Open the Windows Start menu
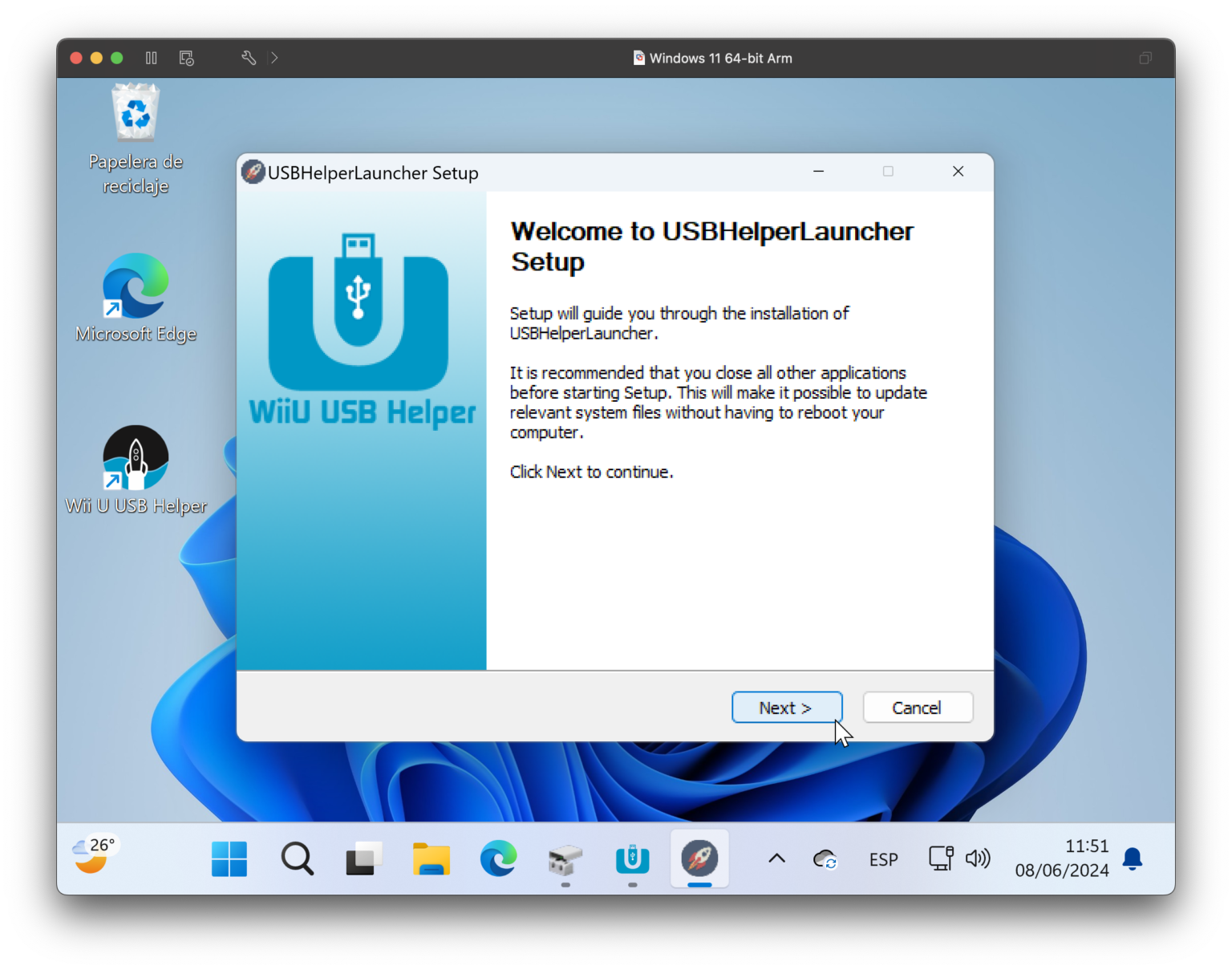 coord(229,858)
